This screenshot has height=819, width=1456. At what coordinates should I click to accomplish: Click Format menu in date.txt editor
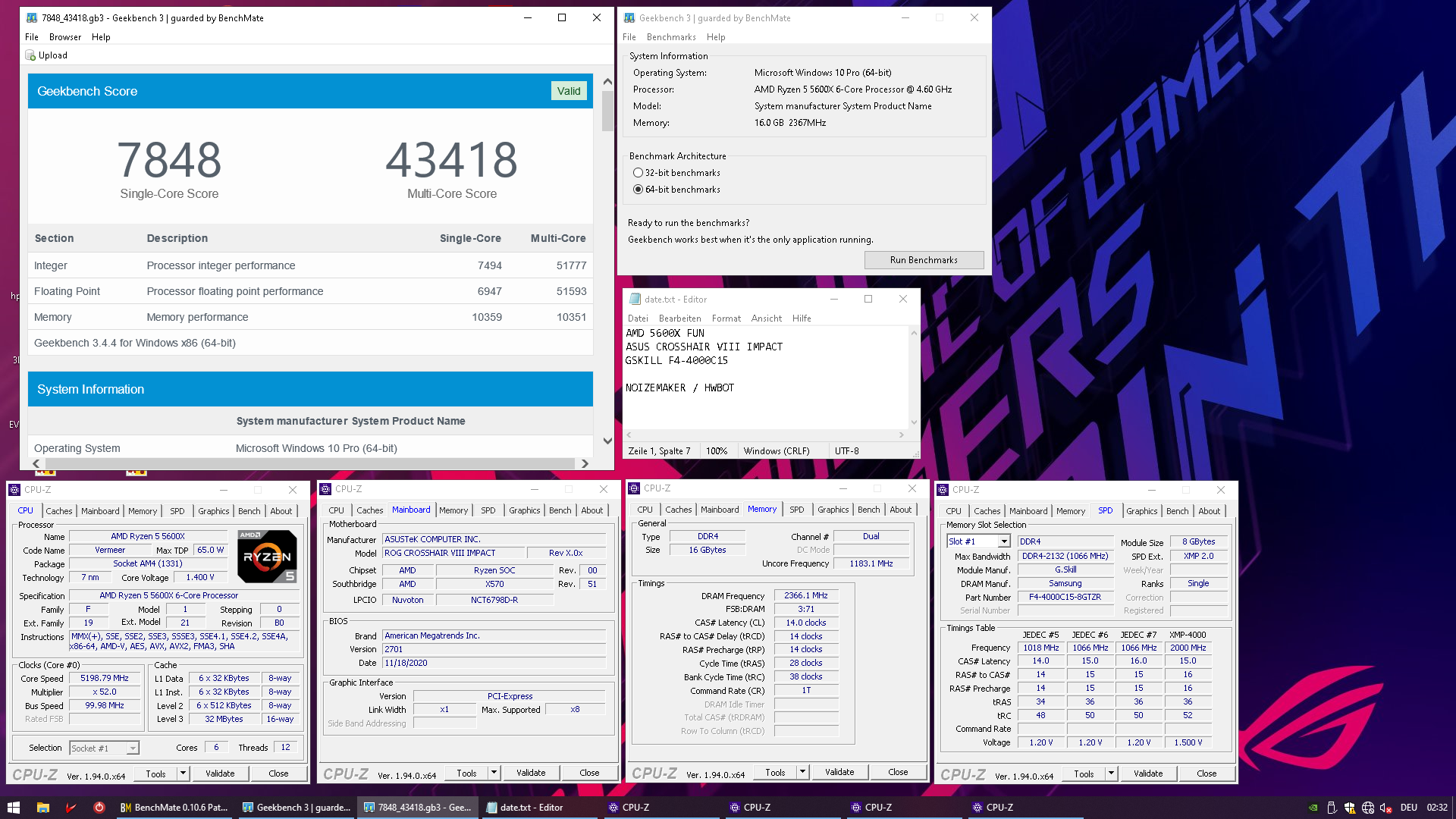click(726, 318)
